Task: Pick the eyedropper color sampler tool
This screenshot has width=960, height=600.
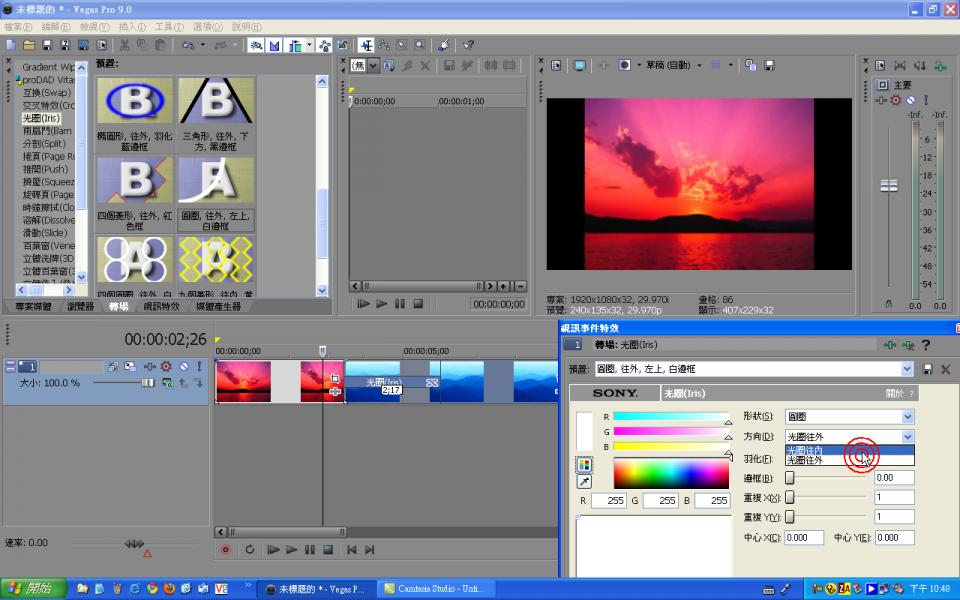Action: coord(584,482)
